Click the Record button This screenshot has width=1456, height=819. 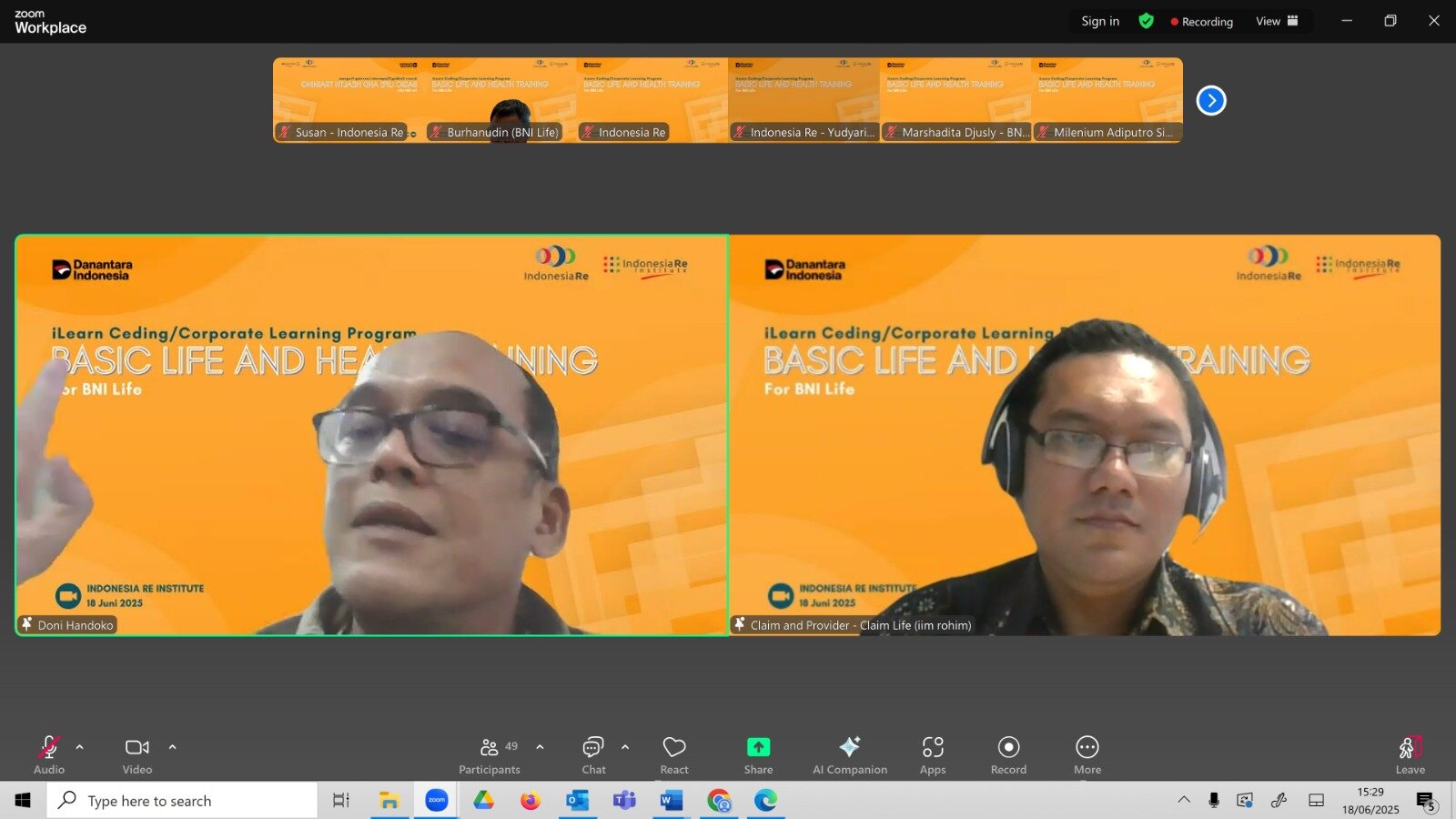click(1008, 755)
